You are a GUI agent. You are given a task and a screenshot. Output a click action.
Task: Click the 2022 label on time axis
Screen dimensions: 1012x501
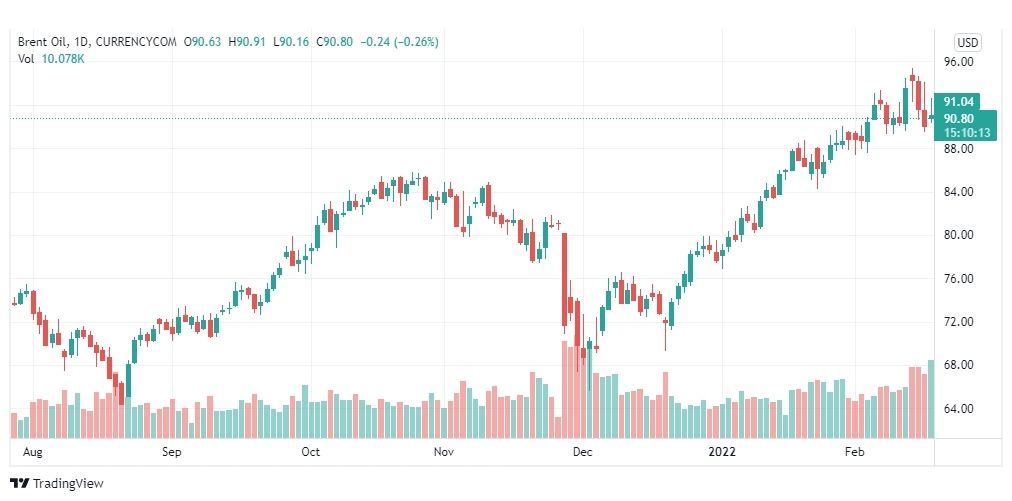point(722,452)
